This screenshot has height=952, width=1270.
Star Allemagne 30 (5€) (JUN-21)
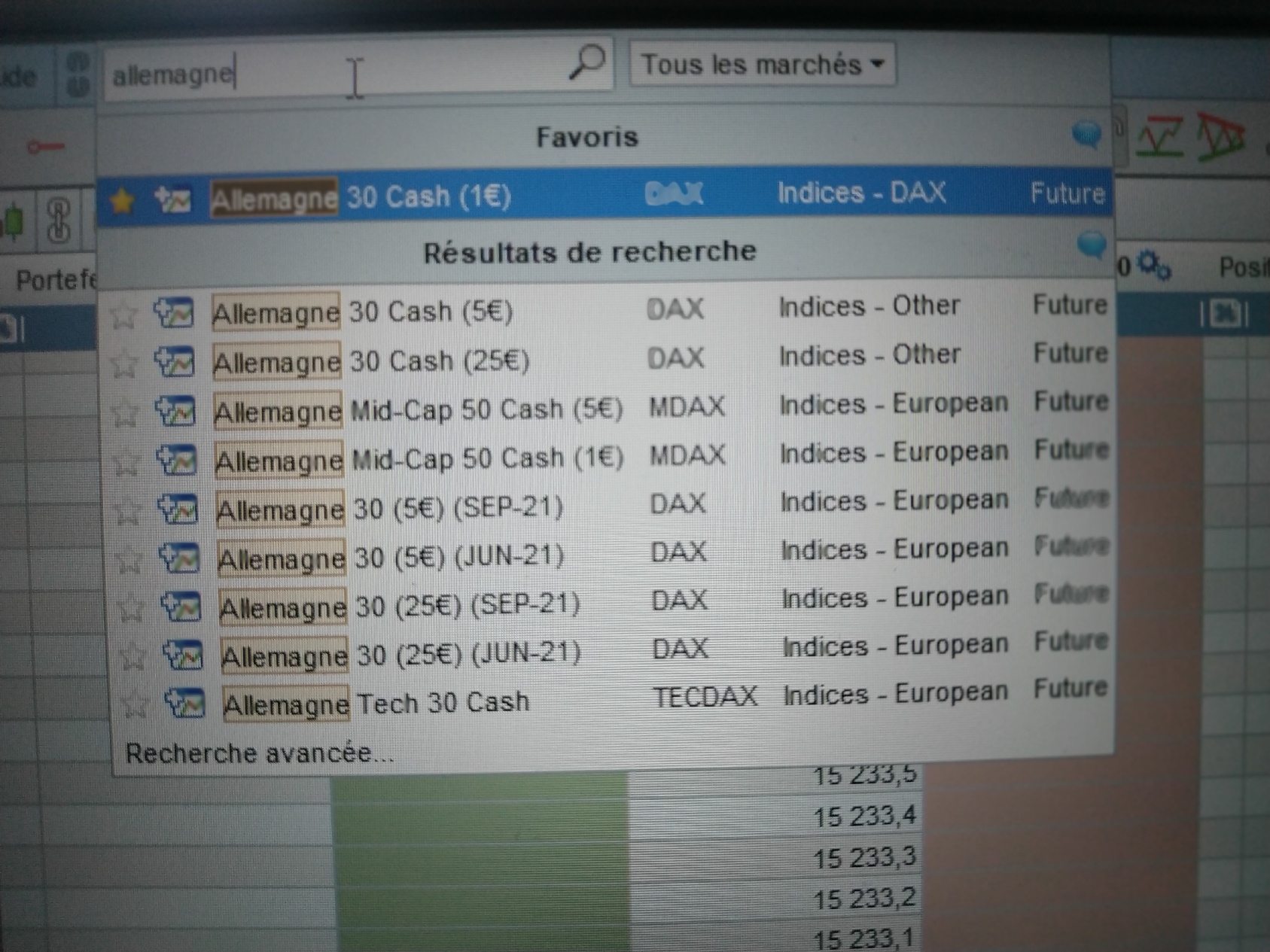pos(129,560)
